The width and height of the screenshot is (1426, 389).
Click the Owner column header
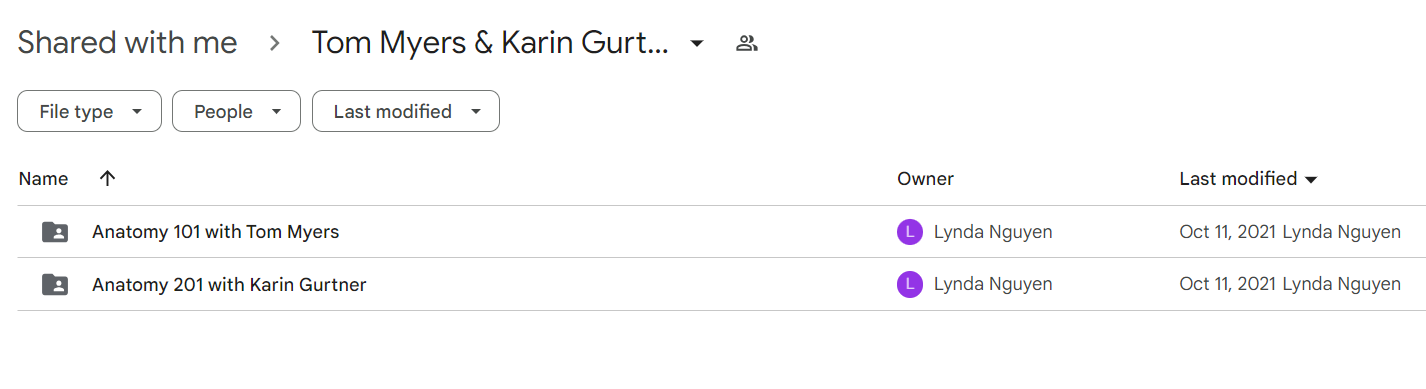pyautogui.click(x=925, y=179)
